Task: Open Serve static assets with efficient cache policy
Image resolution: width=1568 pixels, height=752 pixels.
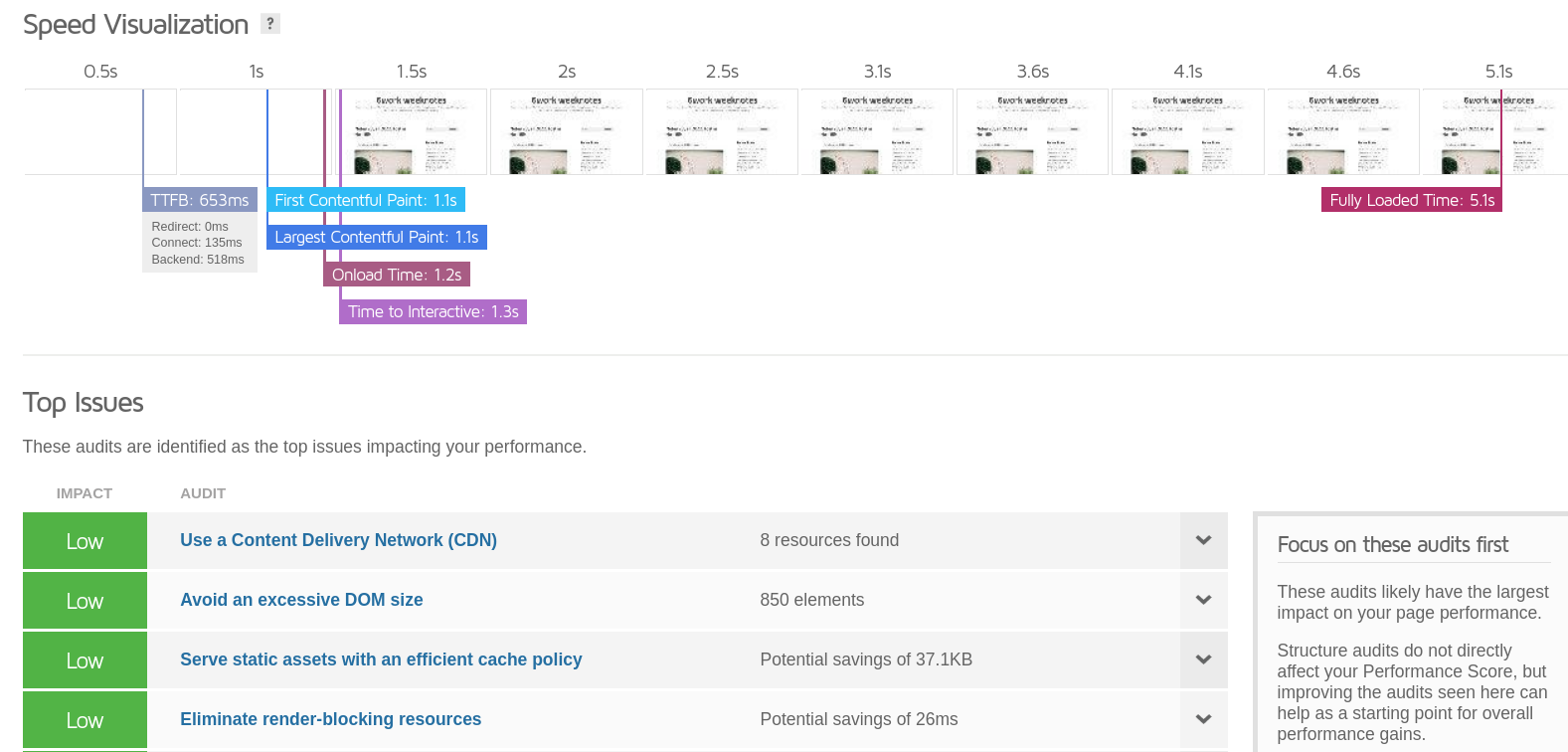Action: point(381,659)
